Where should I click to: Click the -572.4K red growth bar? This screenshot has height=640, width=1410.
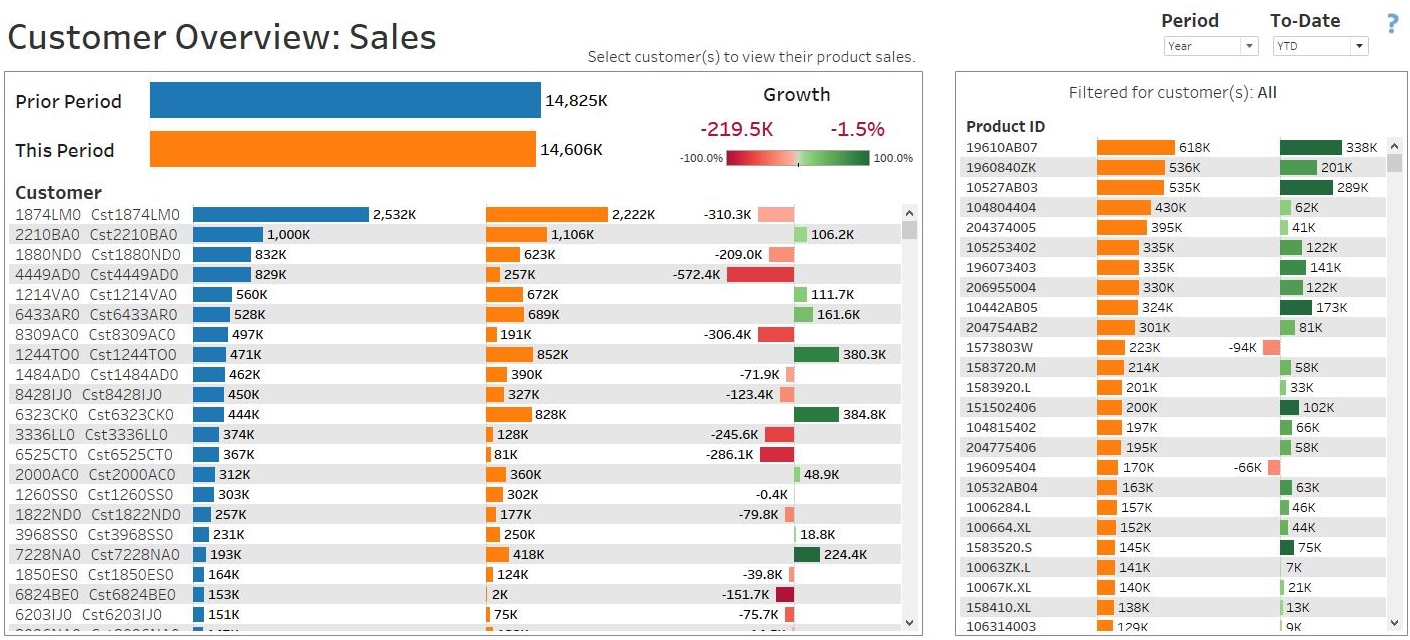(x=760, y=274)
